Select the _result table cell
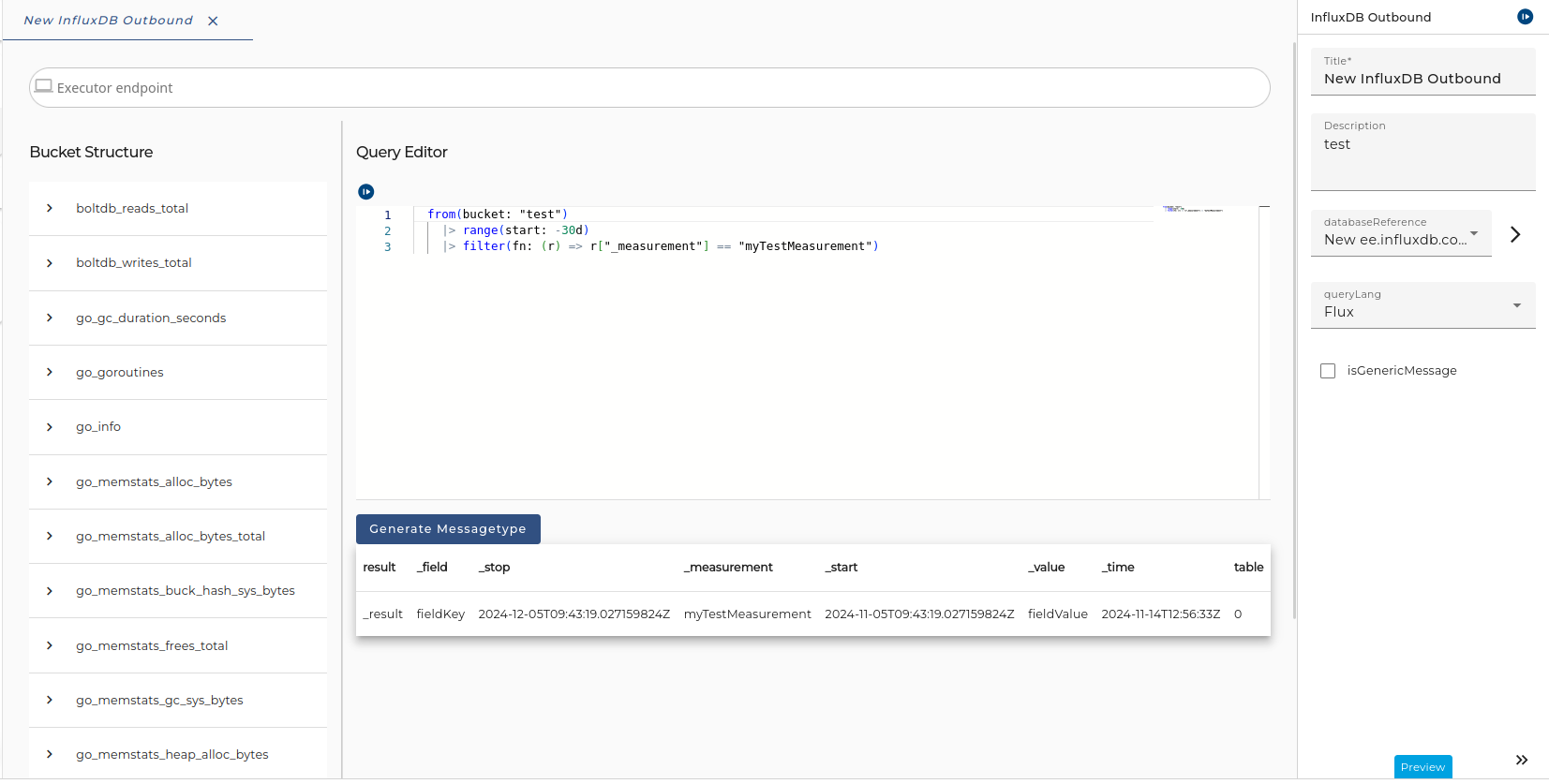Screen dimensions: 1549x784 click(x=382, y=614)
